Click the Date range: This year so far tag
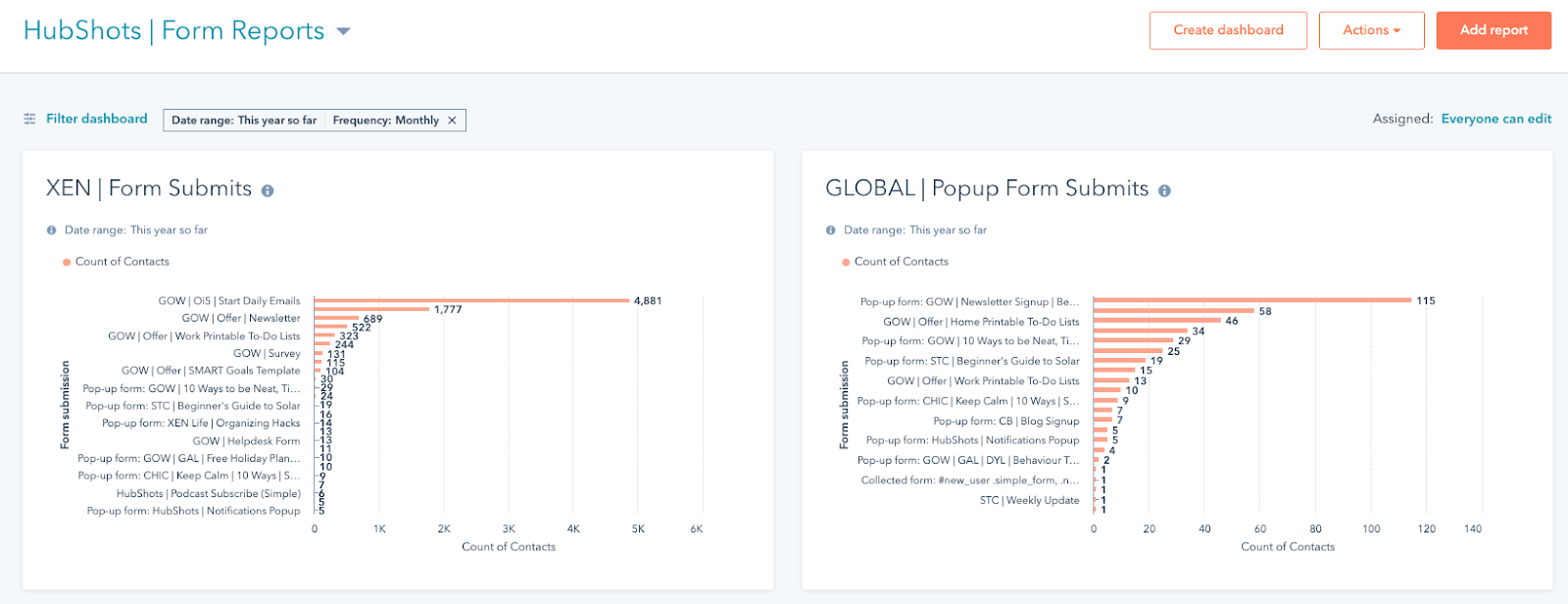1568x604 pixels. (244, 121)
